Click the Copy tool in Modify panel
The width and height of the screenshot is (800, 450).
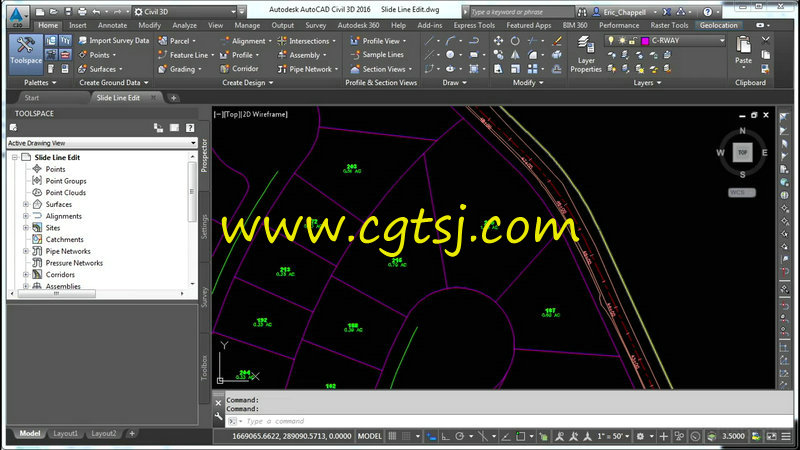(x=498, y=55)
